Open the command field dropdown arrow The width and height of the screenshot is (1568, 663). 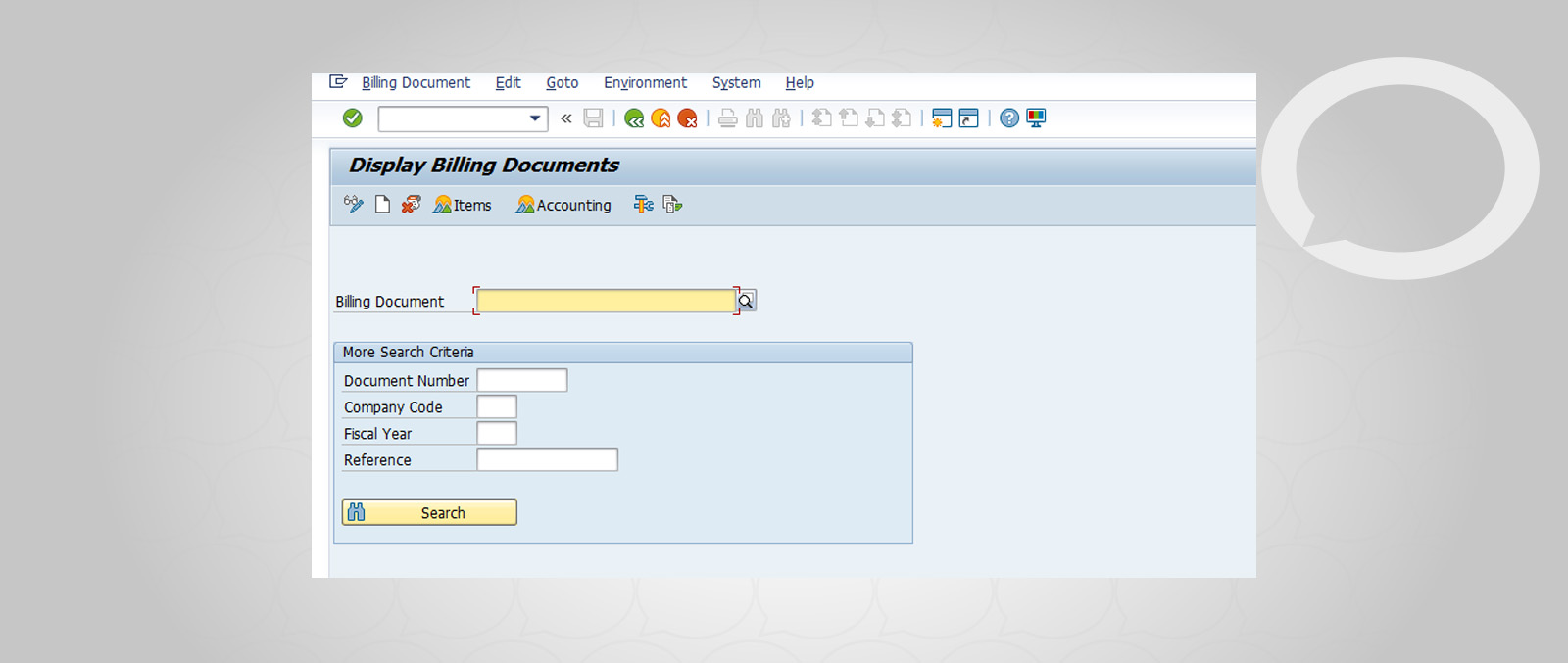point(535,118)
